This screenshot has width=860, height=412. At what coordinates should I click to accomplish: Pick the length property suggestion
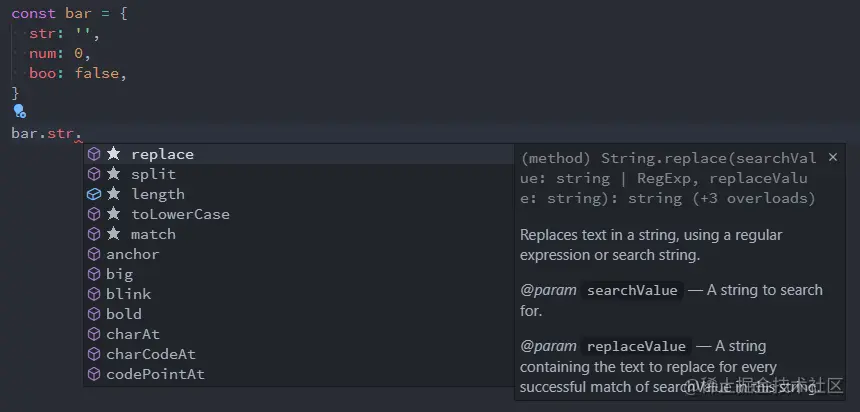click(x=157, y=194)
